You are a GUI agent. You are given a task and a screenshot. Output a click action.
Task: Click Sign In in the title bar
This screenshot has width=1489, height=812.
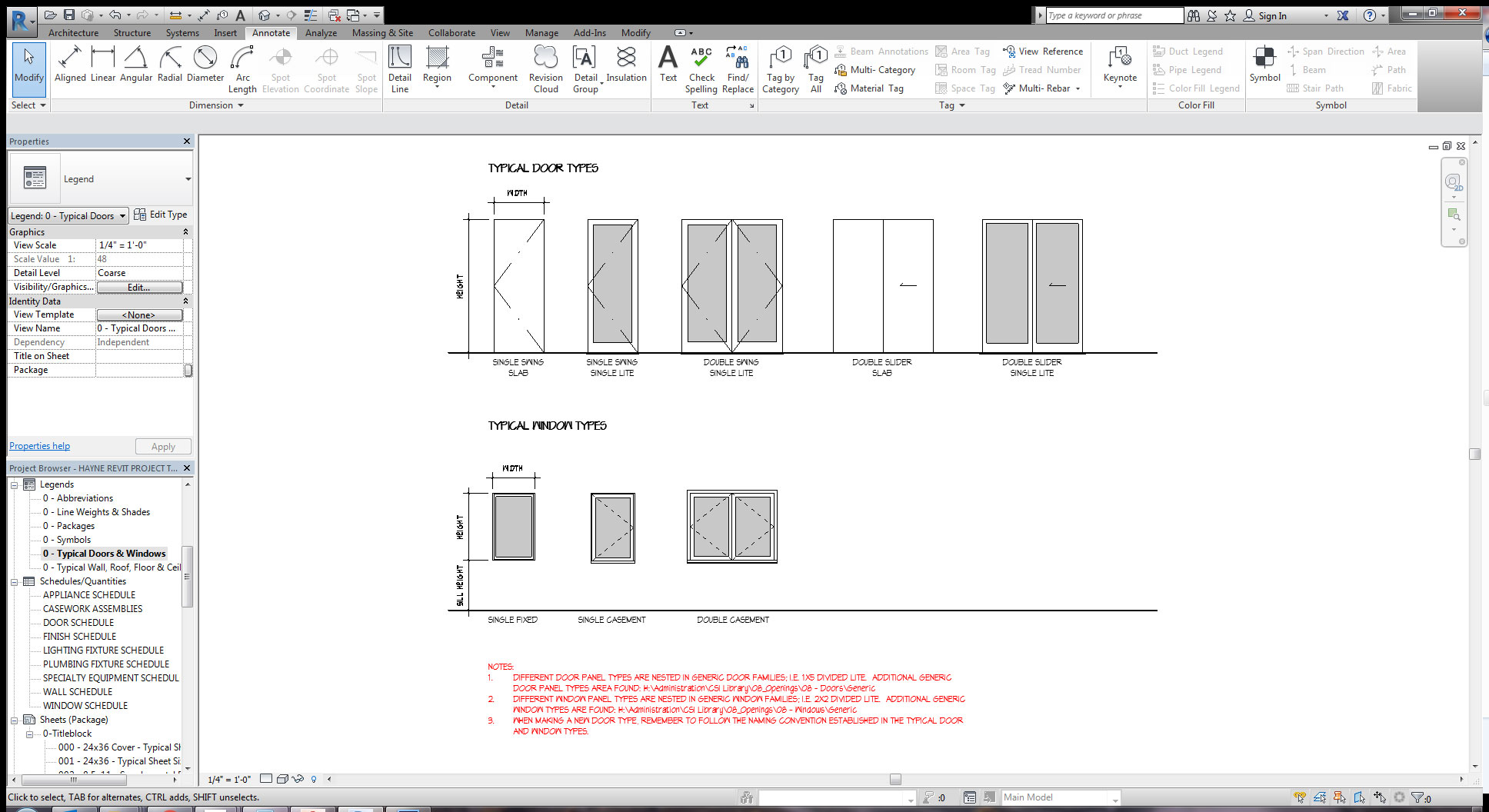tap(1272, 15)
